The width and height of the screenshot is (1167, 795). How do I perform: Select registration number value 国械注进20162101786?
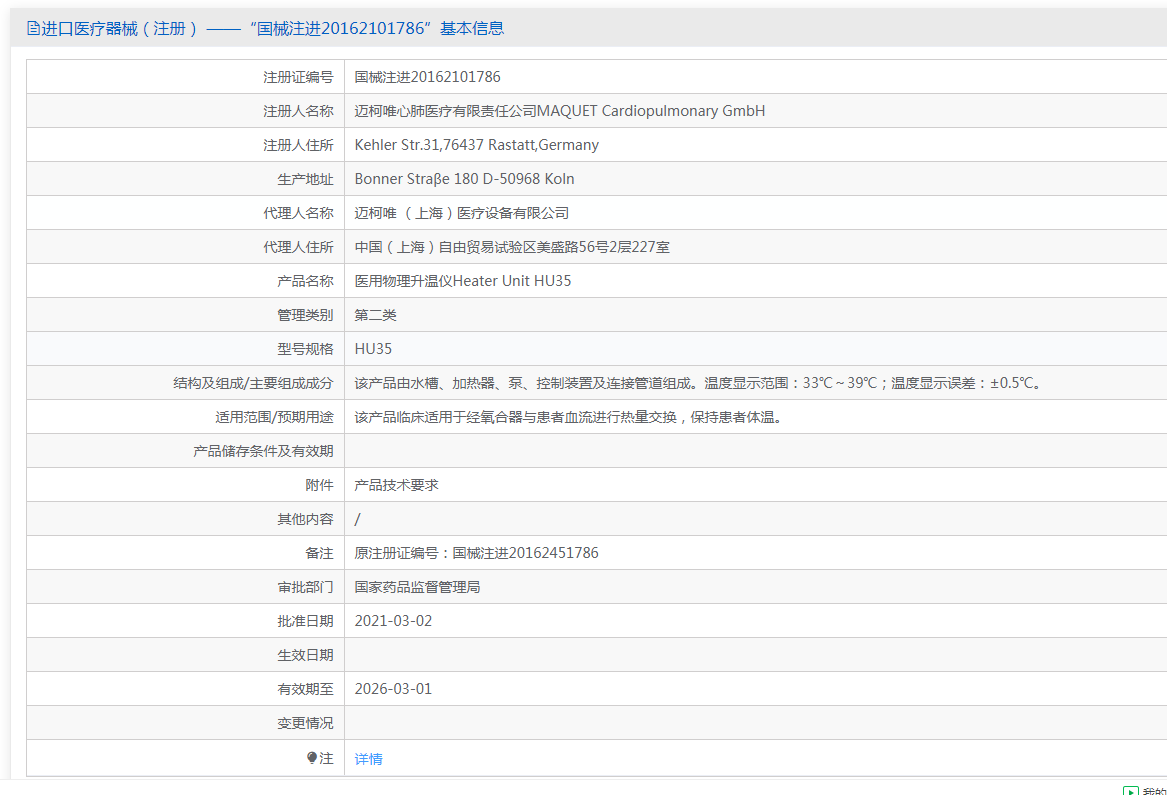pyautogui.click(x=427, y=77)
